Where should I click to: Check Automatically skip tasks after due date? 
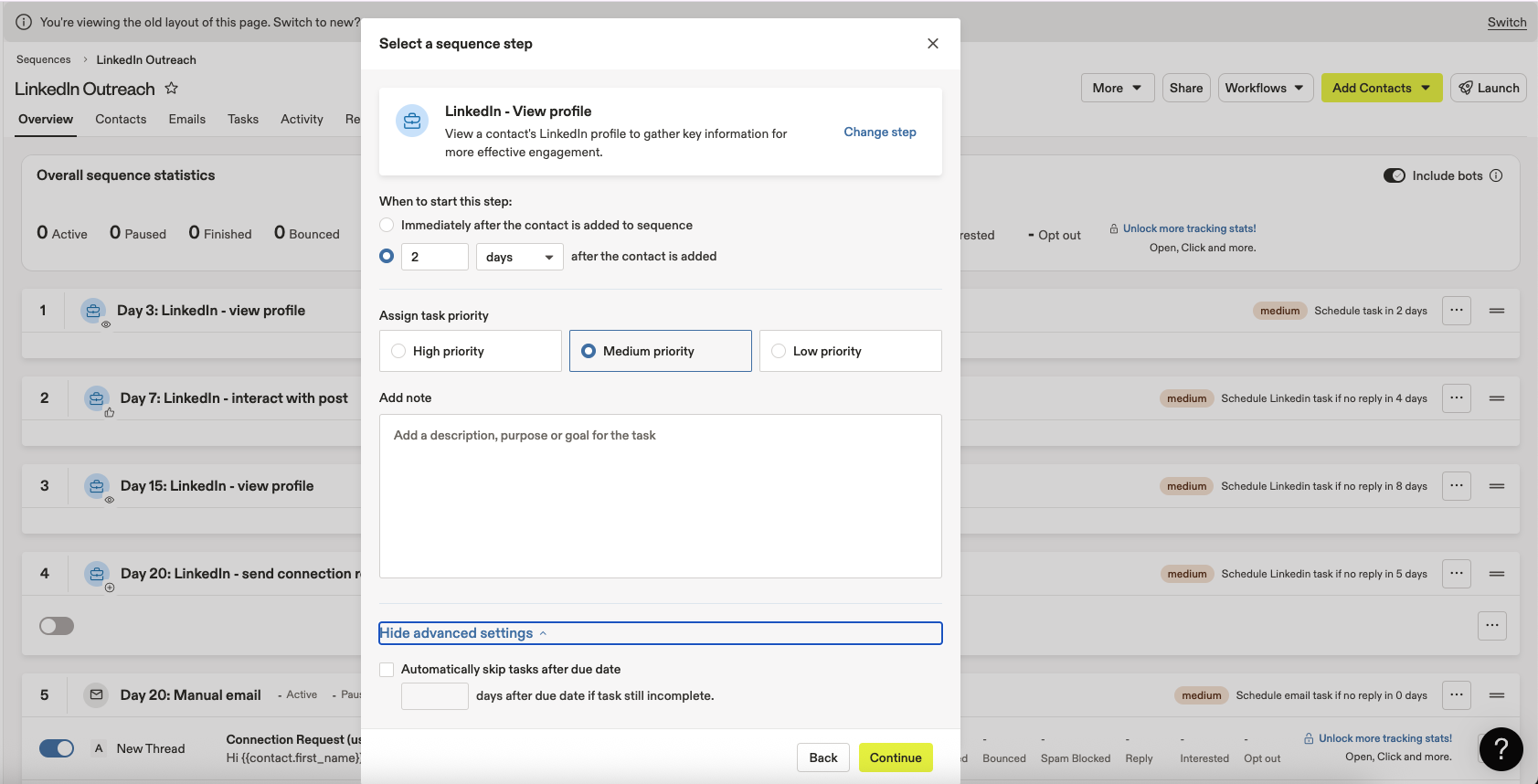387,670
